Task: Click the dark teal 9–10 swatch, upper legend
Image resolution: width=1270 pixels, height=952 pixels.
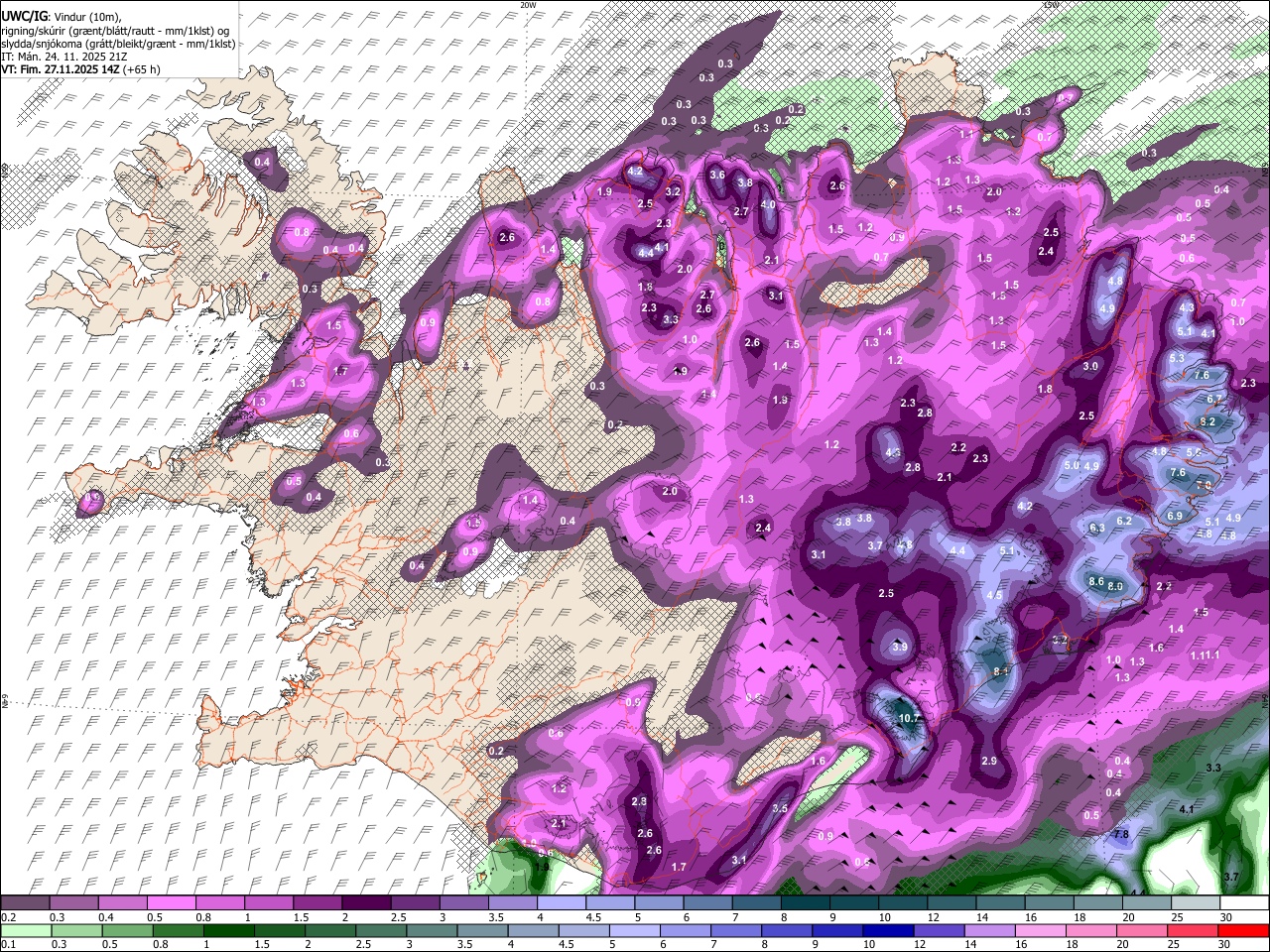Action: (x=852, y=902)
